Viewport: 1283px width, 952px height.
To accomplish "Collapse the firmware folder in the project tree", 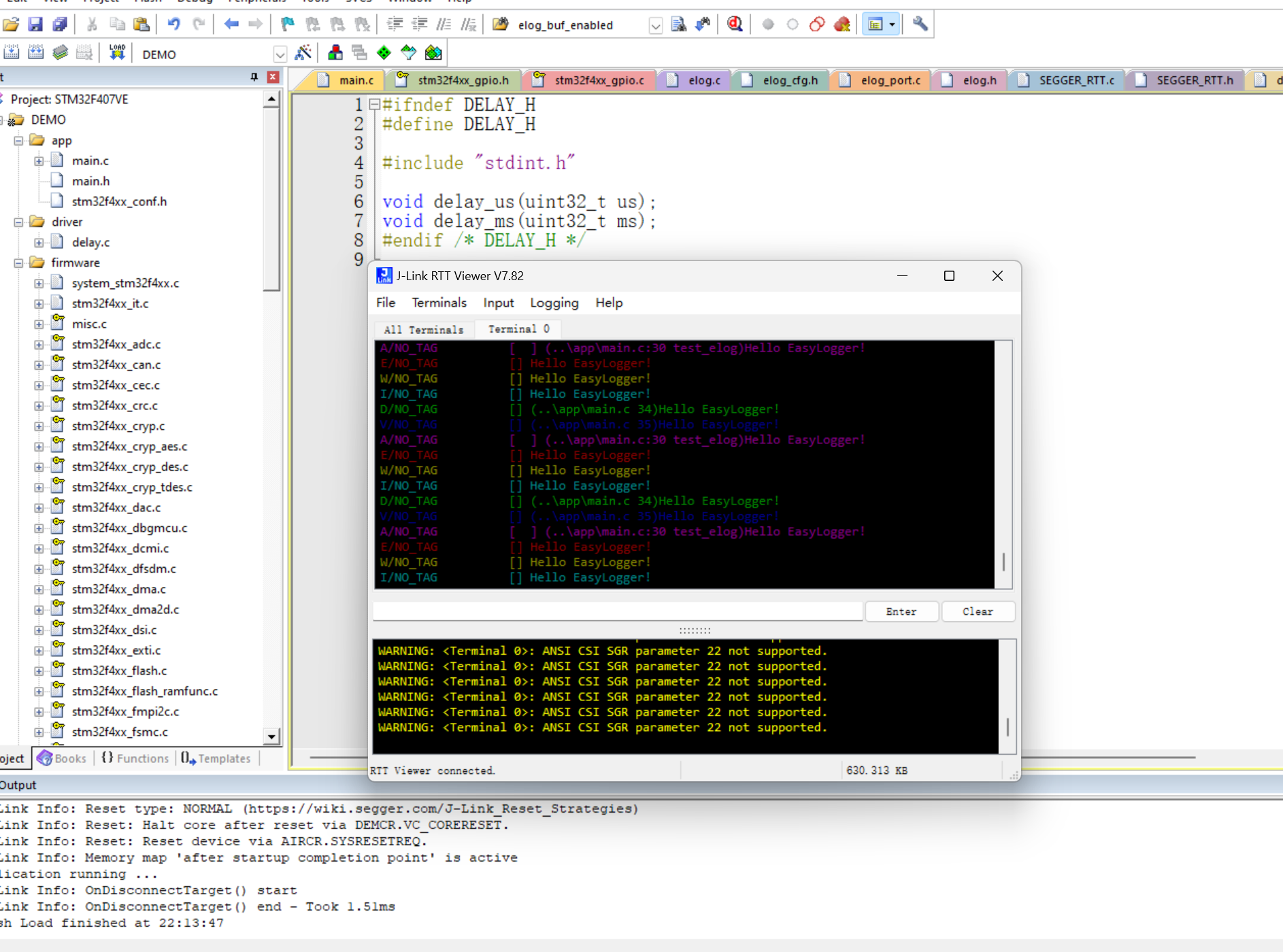I will [x=19, y=263].
